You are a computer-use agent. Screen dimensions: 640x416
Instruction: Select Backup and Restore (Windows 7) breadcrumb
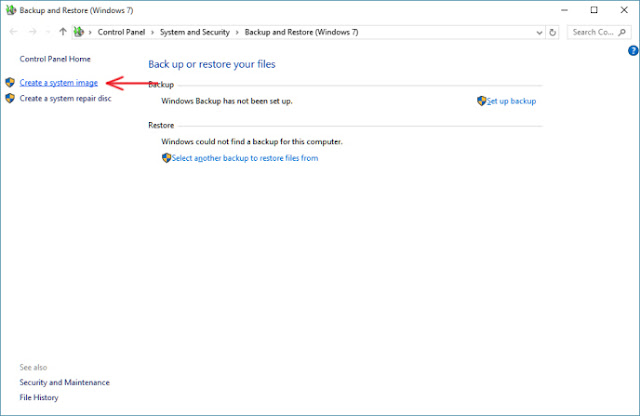(301, 32)
